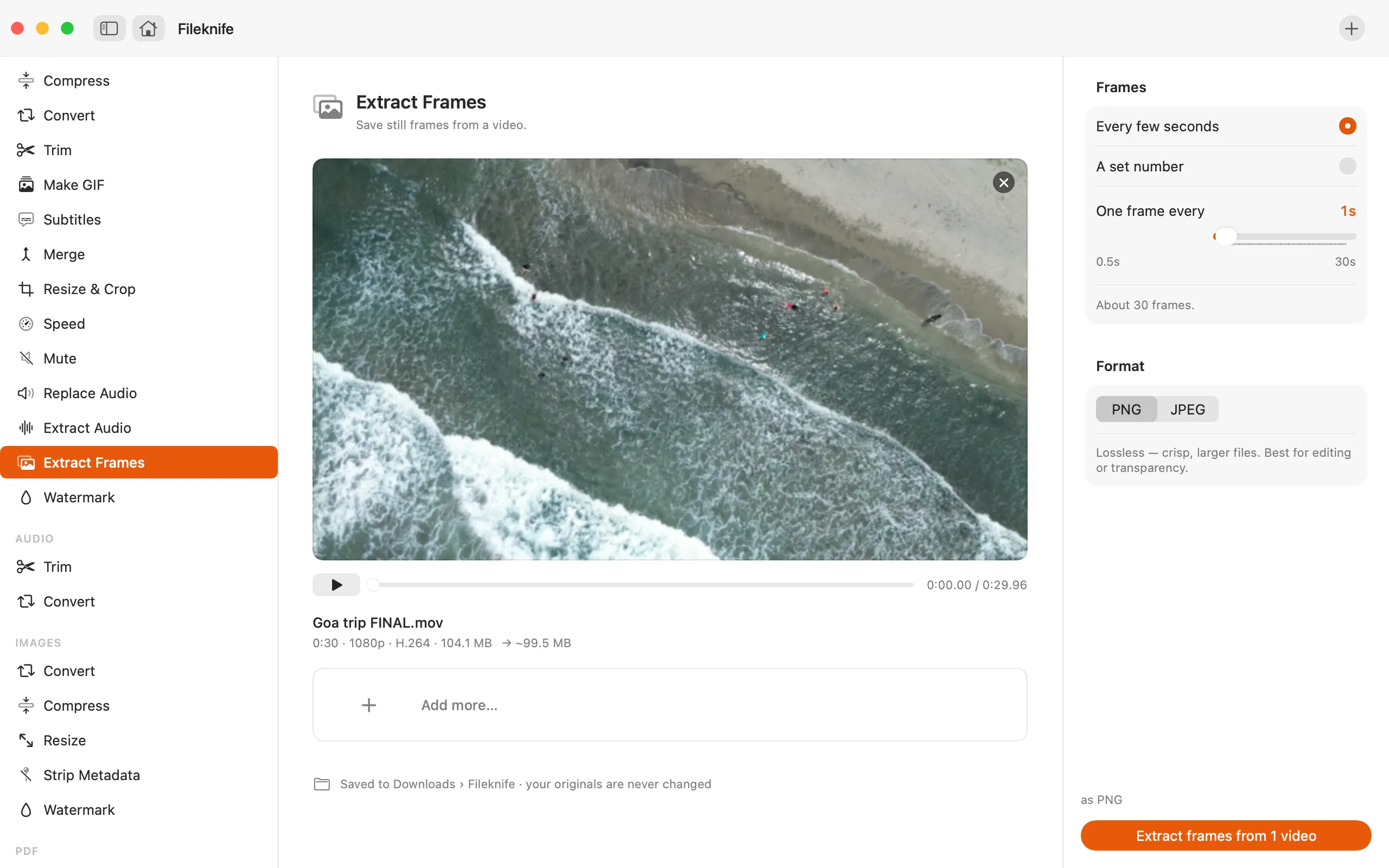Select the Every few seconds radio option

(1348, 126)
